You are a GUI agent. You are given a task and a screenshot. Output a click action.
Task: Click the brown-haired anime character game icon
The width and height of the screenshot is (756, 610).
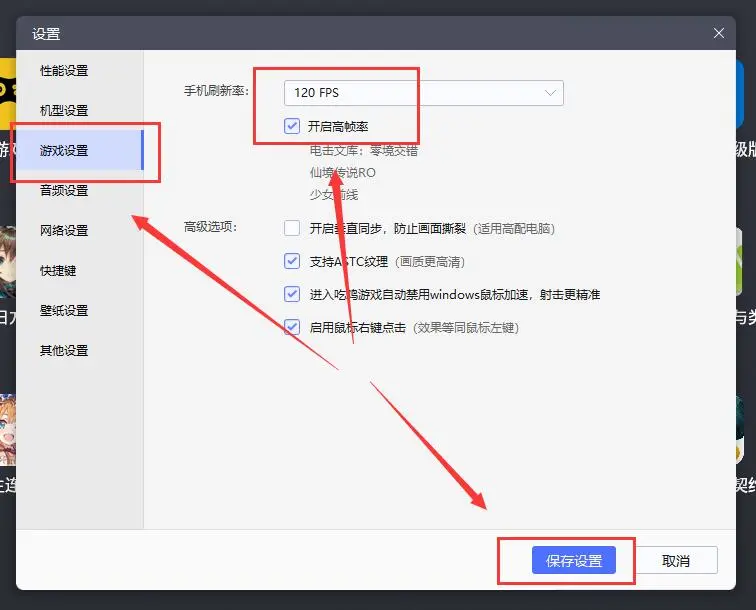click(7, 262)
